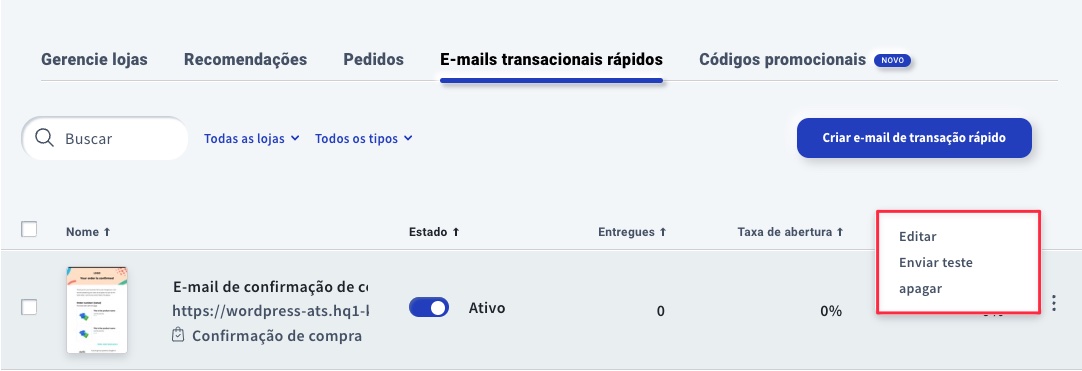This screenshot has height=371, width=1082.
Task: Click the magnifier search icon
Action: (44, 138)
